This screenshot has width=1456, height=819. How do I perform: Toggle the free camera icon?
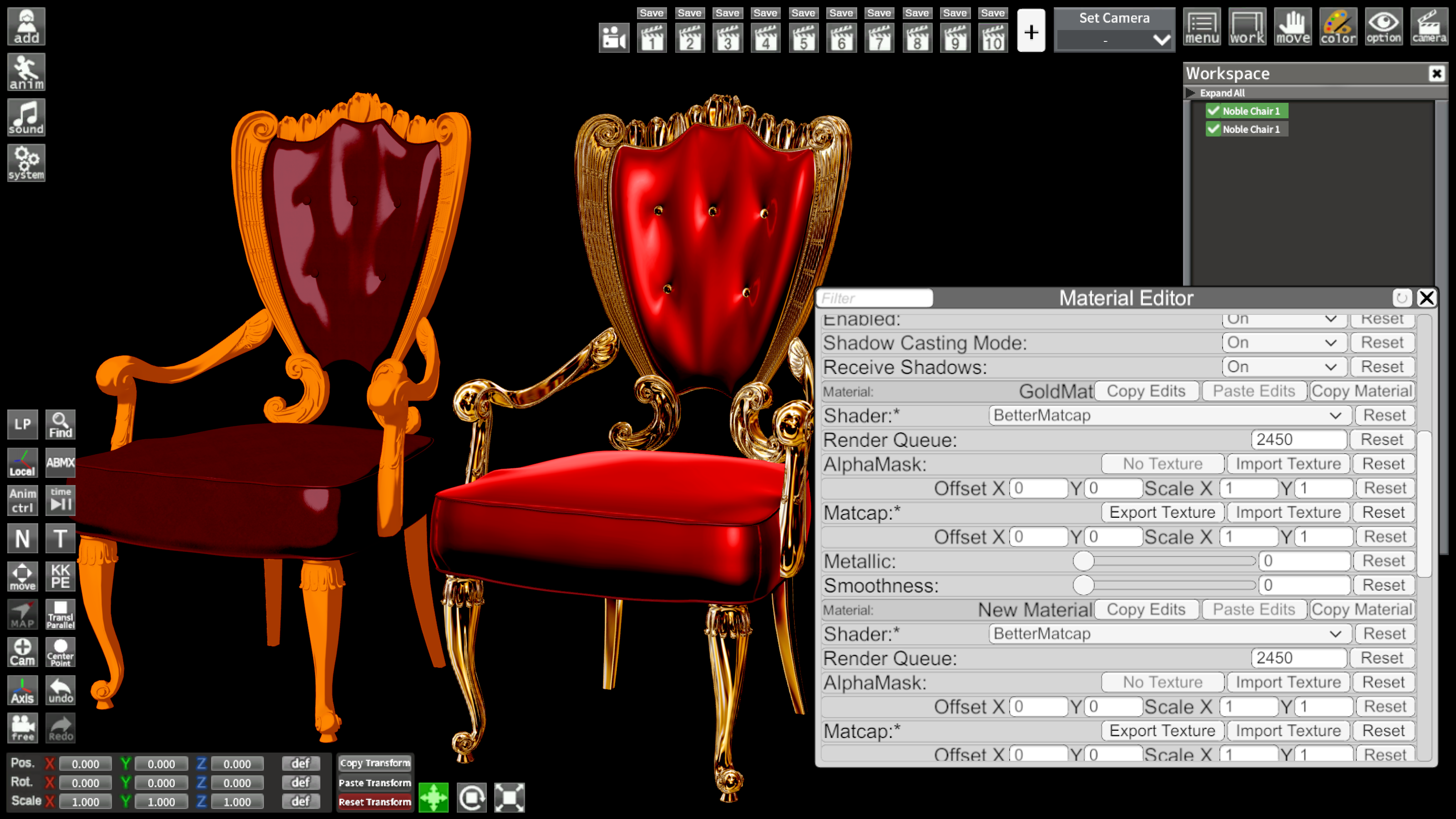[x=23, y=728]
